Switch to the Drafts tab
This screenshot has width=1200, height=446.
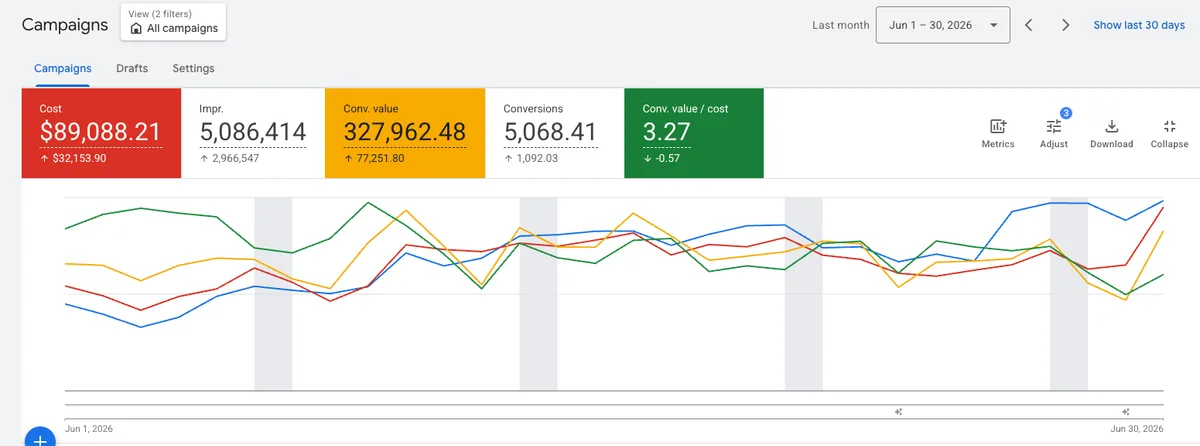pos(132,68)
